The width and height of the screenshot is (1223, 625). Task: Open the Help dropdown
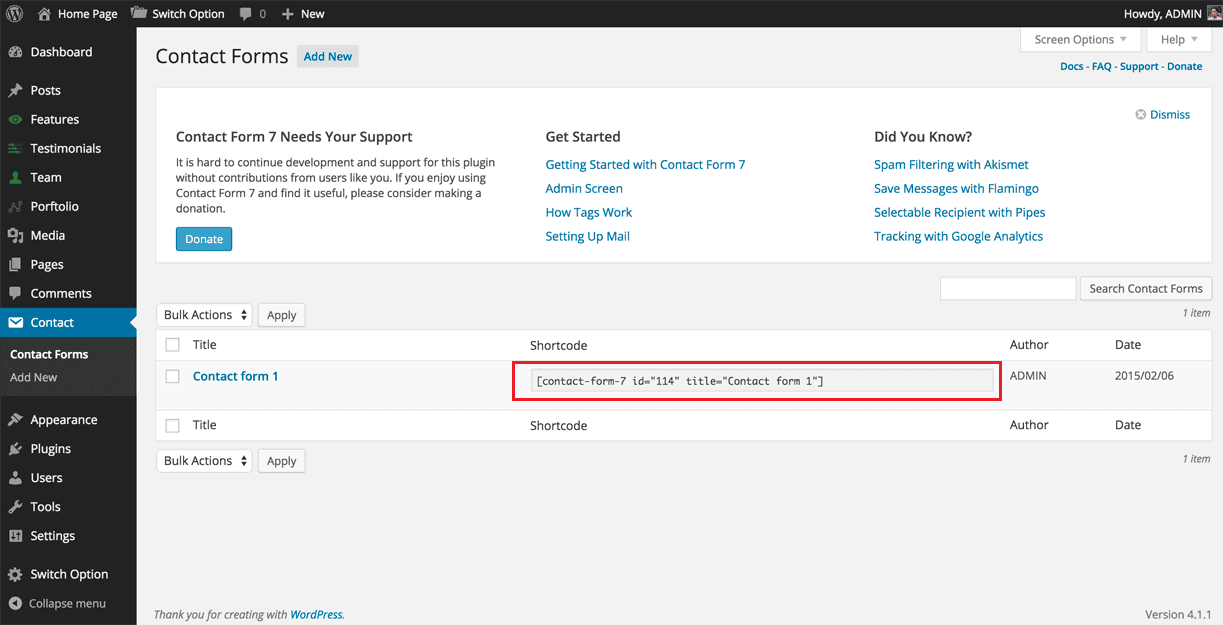pos(1178,39)
